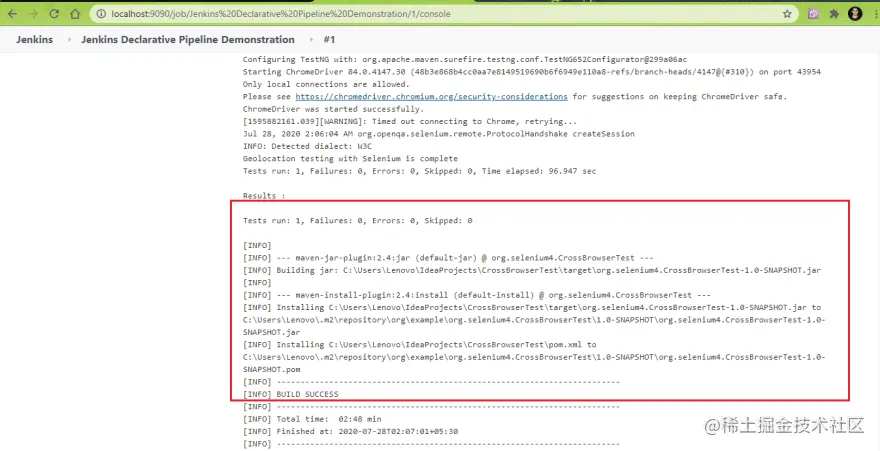Click the ProtocolHandshake createSession log line

[x=439, y=134]
